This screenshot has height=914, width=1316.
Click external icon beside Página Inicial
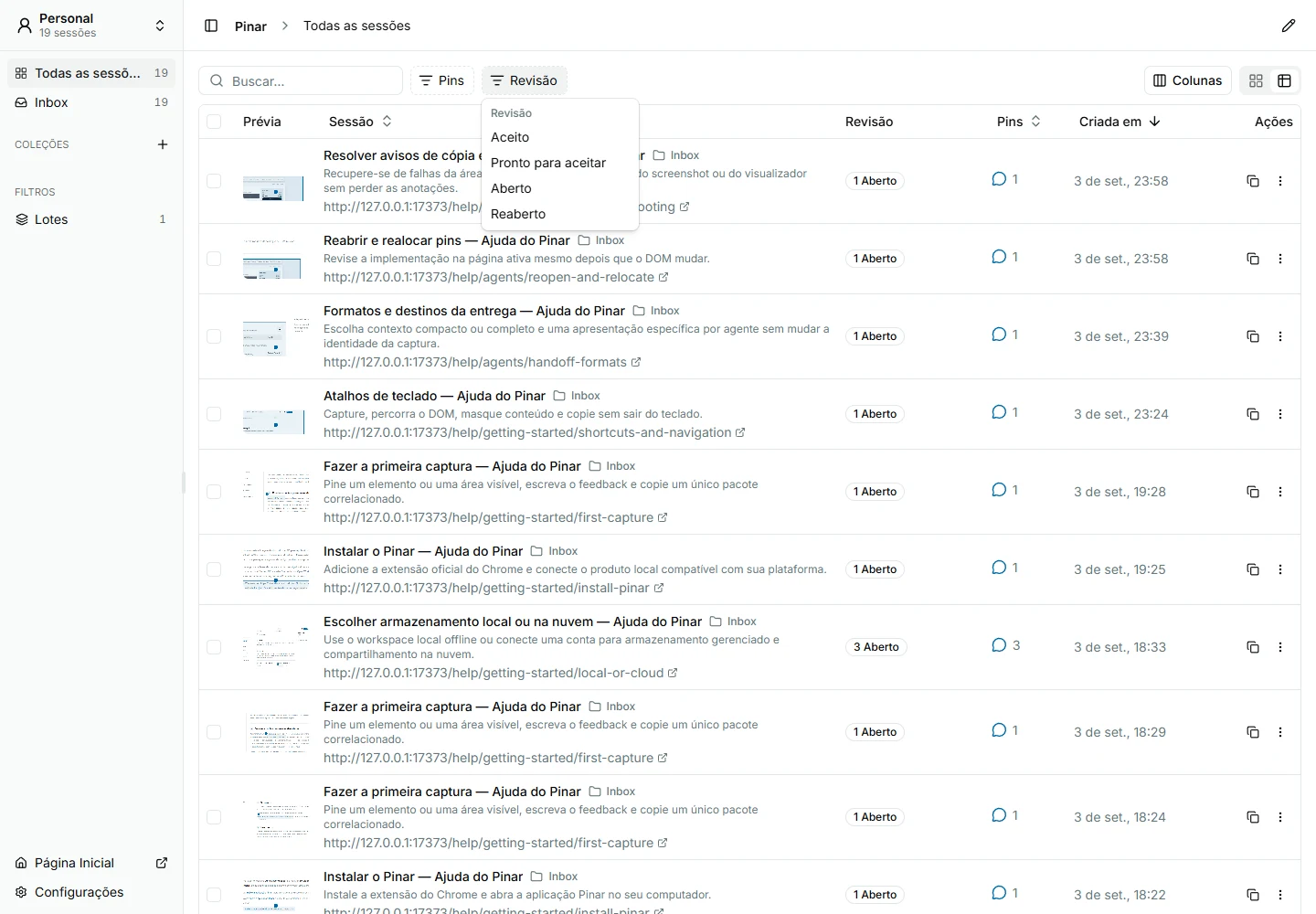(x=162, y=863)
